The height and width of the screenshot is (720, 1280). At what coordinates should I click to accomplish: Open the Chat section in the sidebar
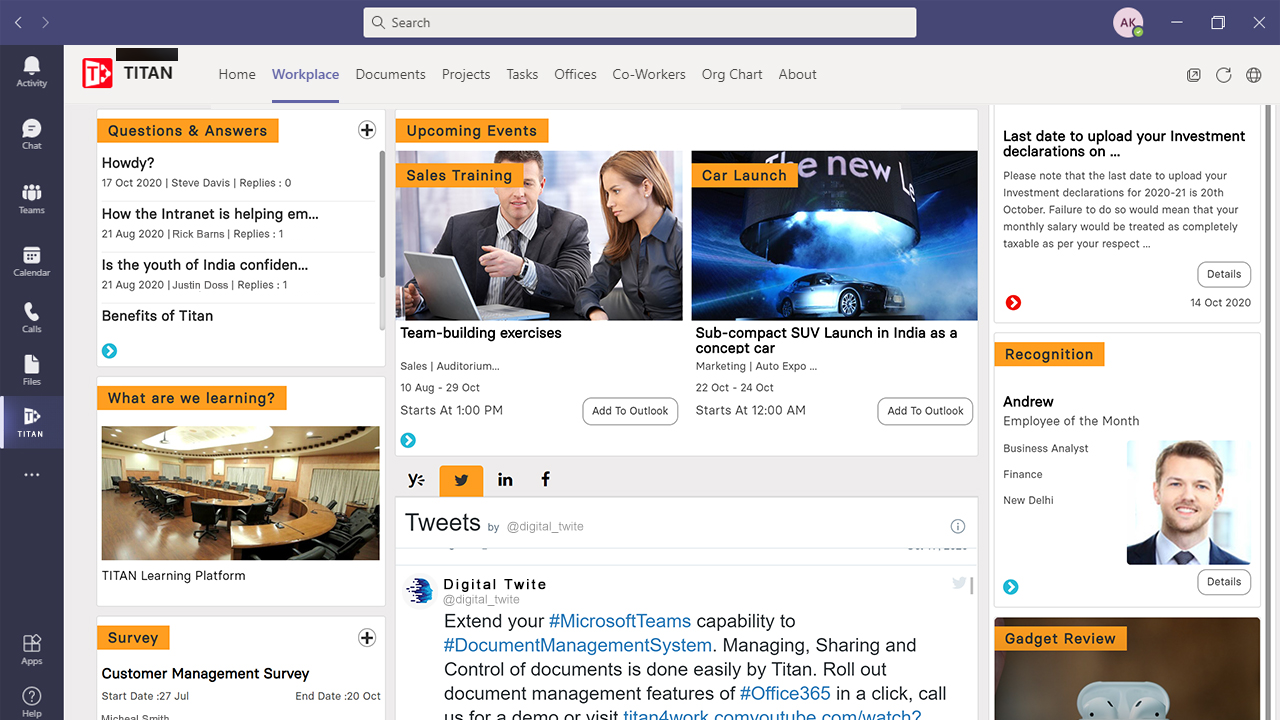click(x=31, y=131)
